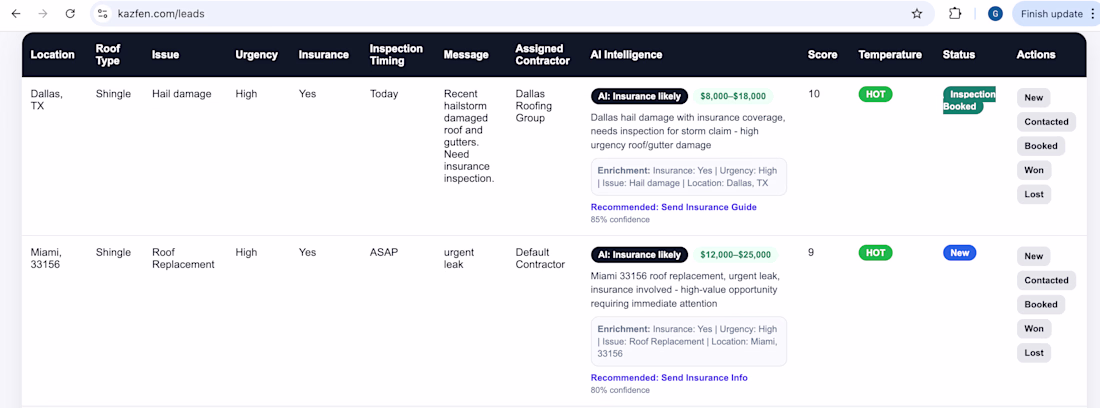Click the Roof Type column header
Viewport: 1100px width, 408px height.
pos(108,55)
